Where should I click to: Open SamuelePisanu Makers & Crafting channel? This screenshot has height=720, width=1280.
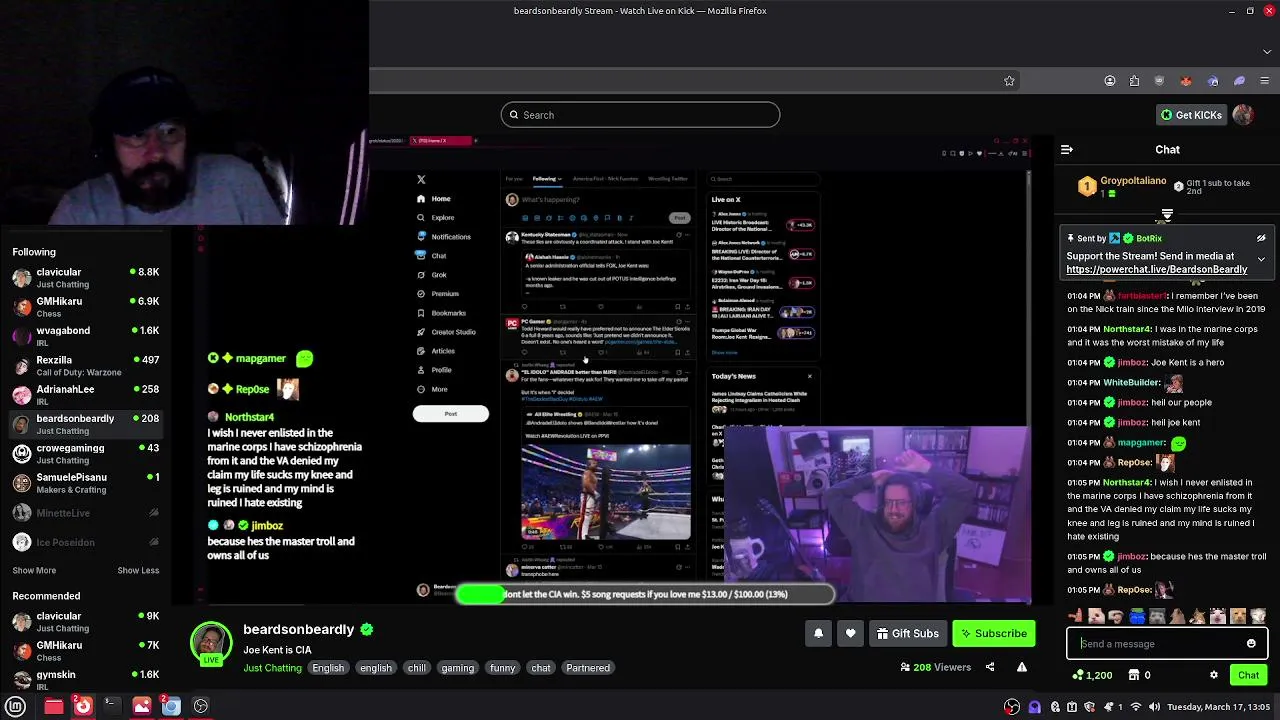85,483
